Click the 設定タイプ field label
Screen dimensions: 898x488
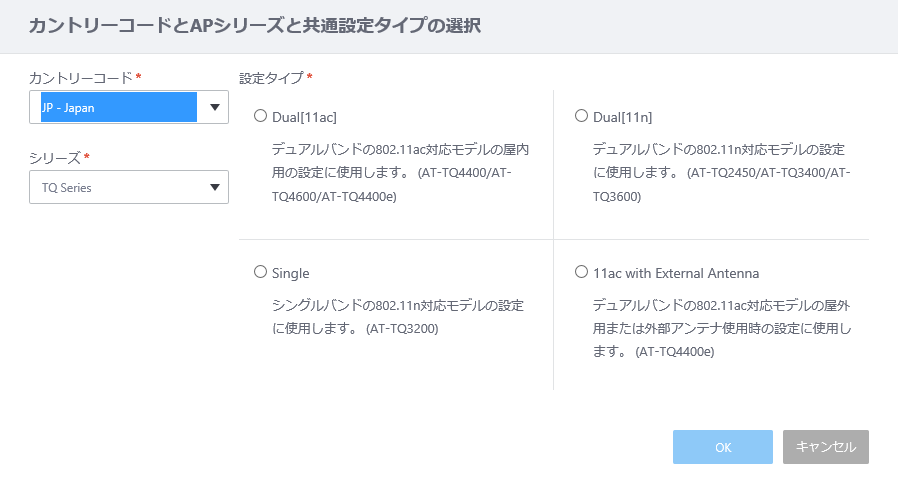(271, 78)
